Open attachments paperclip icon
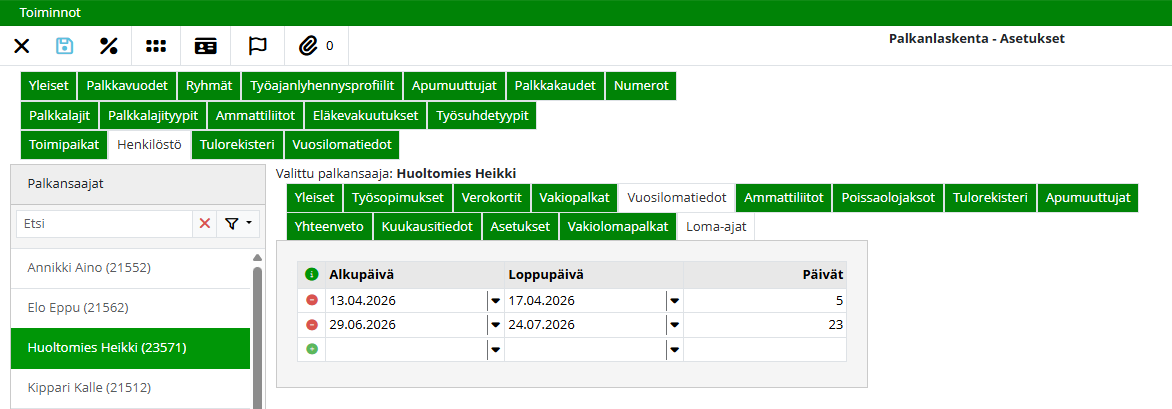Image resolution: width=1172 pixels, height=409 pixels. pos(308,46)
